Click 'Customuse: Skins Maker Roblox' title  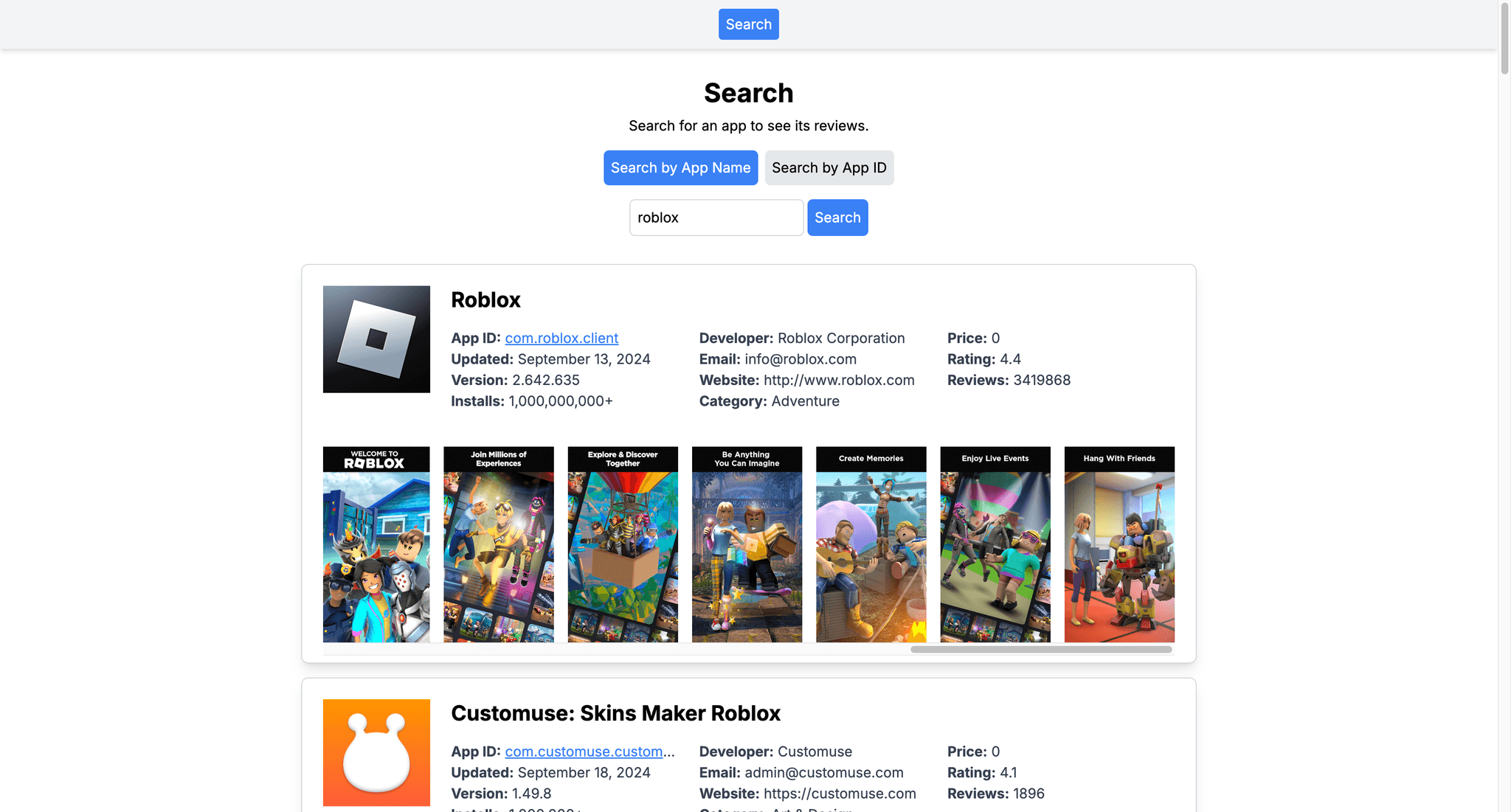click(x=615, y=713)
